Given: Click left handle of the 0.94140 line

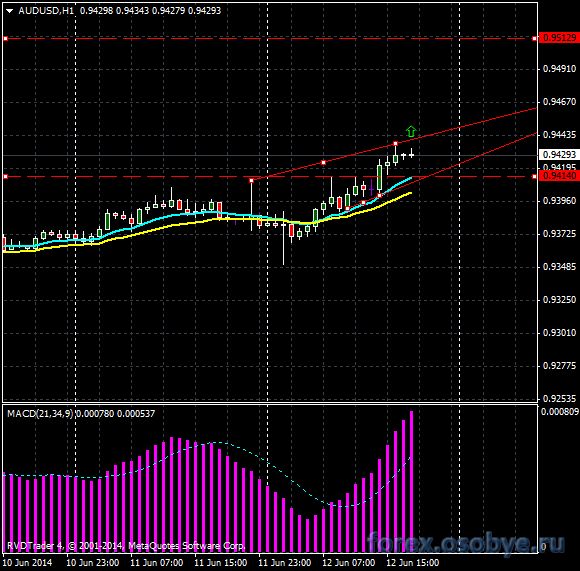Looking at the screenshot, I should 6,177.
